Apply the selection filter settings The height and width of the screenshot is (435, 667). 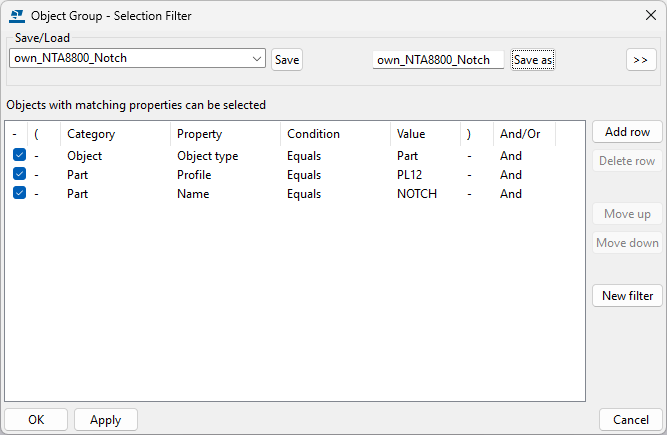[106, 420]
